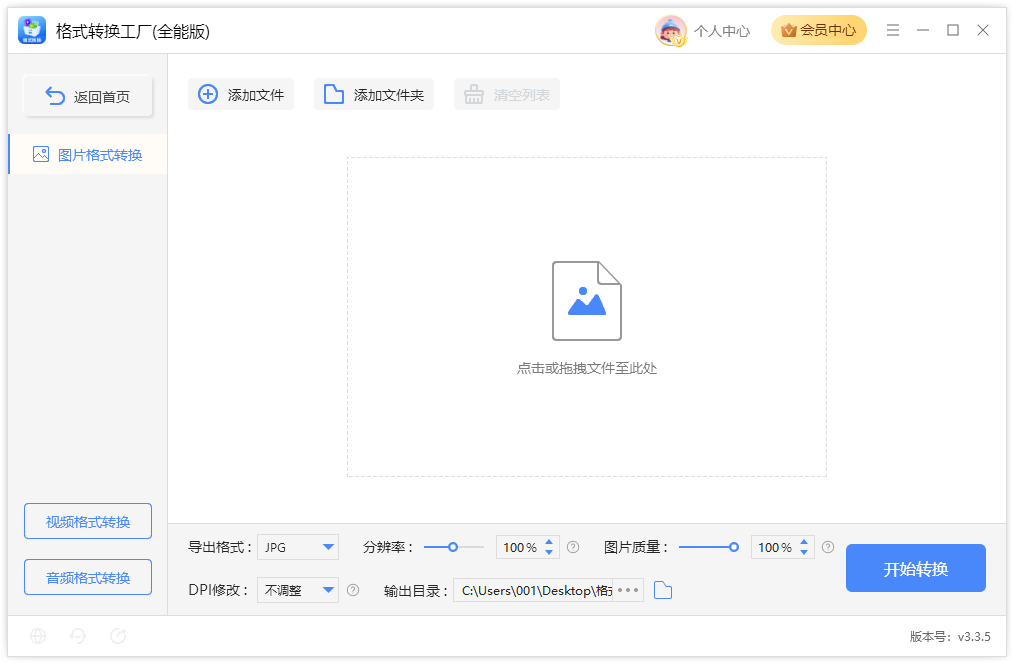Open output folder via folder icon

point(663,590)
